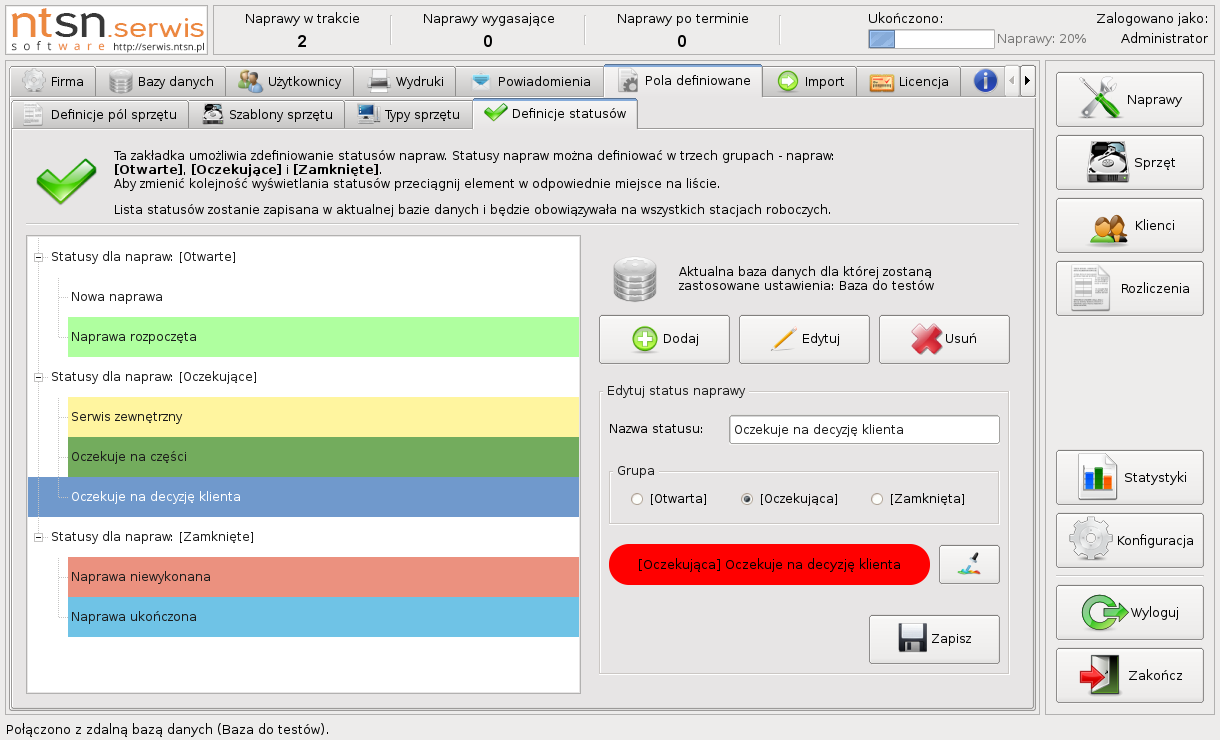The image size is (1220, 740).
Task: Save changes with the Zapisz button
Action: tap(934, 639)
